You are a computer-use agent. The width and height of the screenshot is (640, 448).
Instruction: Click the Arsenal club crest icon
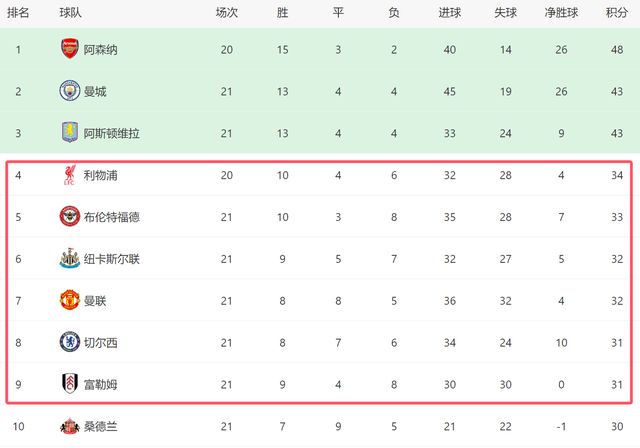pyautogui.click(x=69, y=49)
